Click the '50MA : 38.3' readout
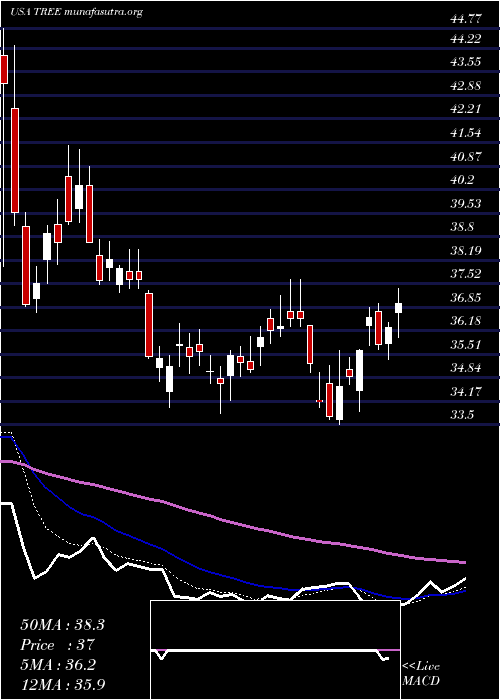 pos(62,625)
